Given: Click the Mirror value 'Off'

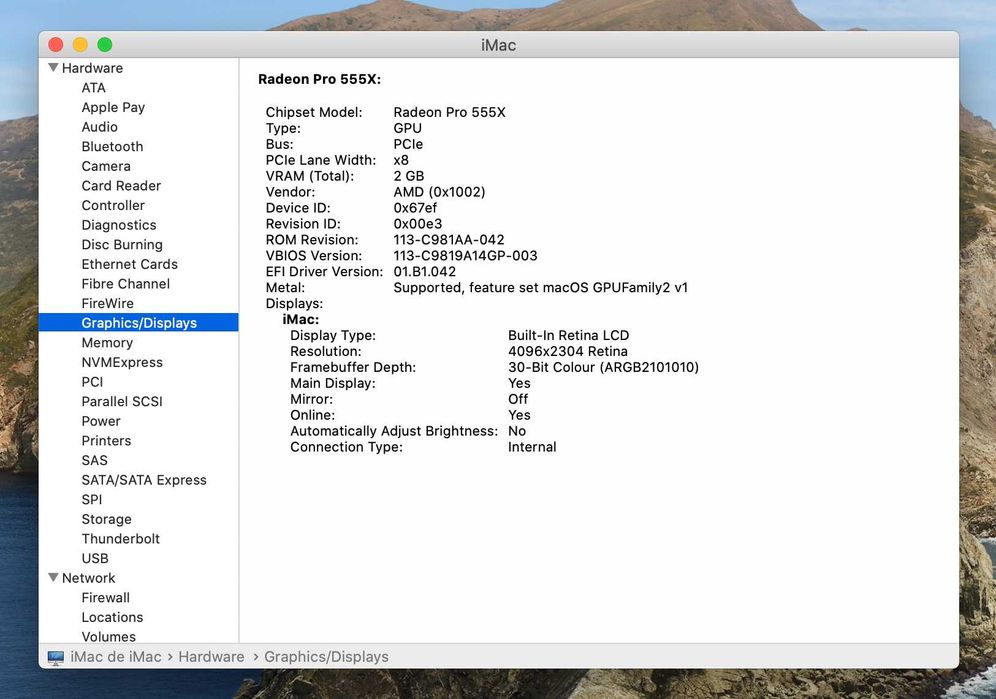Looking at the screenshot, I should [x=518, y=399].
